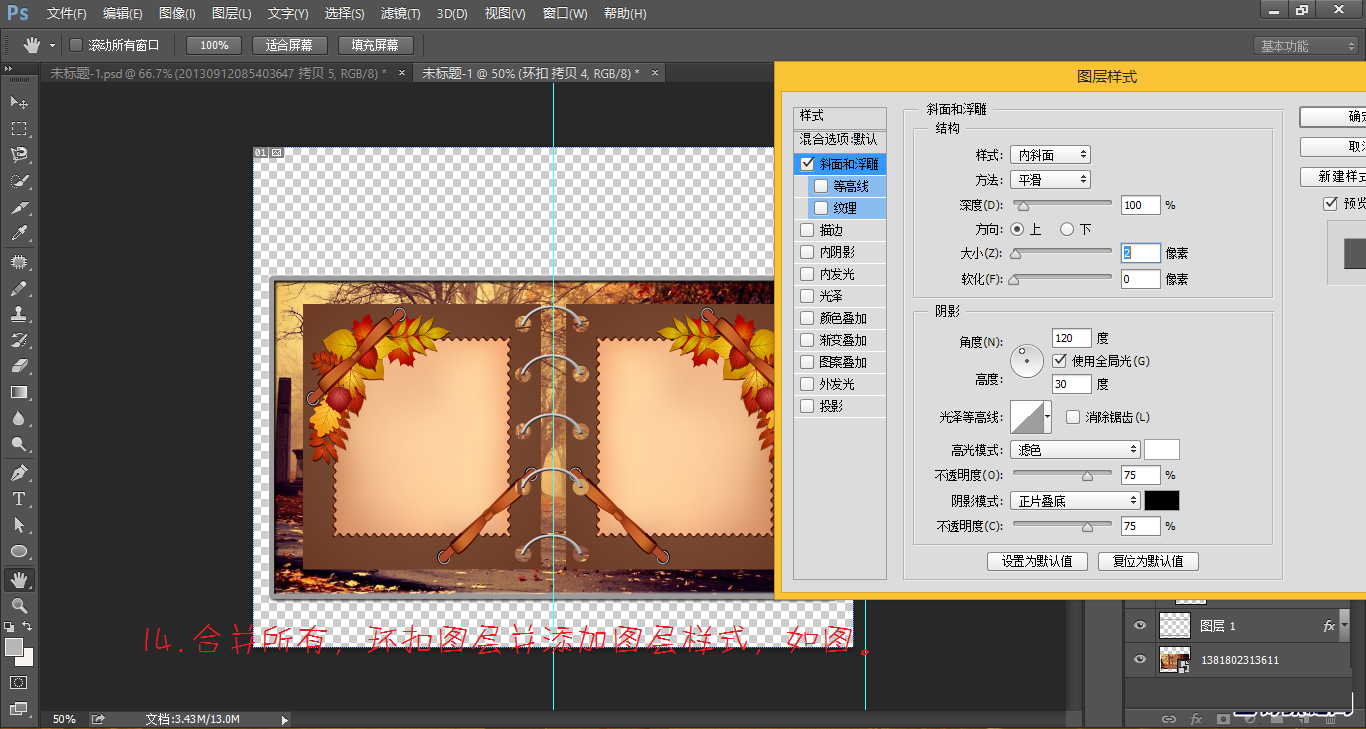
Task: Click status bar export icon
Action: tap(98, 719)
